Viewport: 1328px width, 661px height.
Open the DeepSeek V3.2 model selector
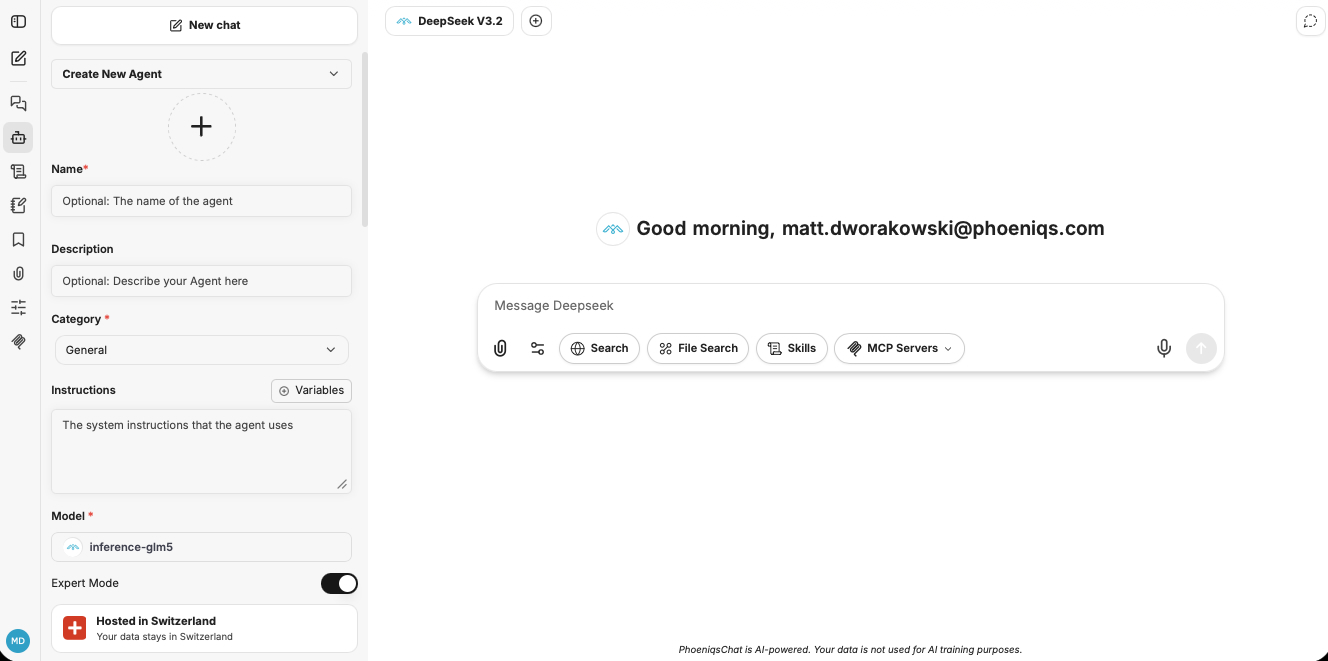click(449, 21)
